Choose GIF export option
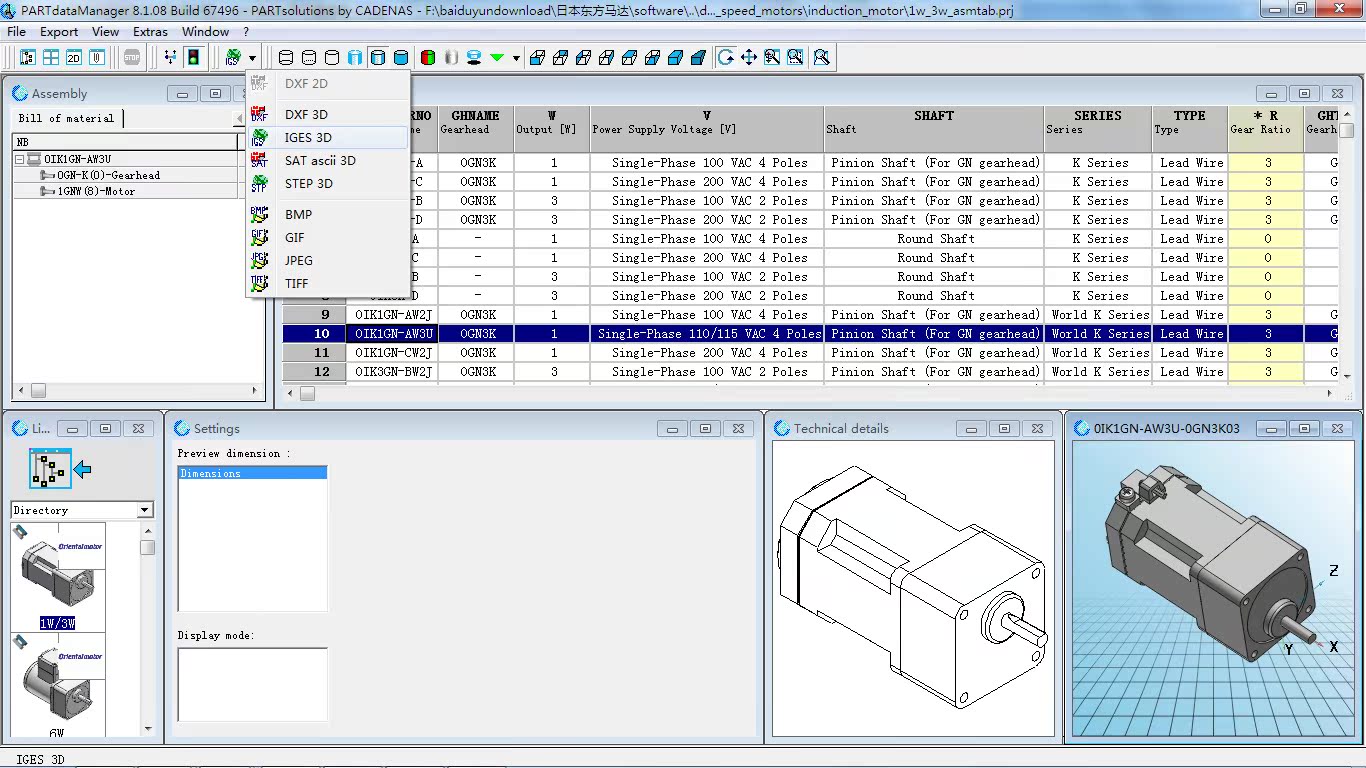 [x=328, y=237]
